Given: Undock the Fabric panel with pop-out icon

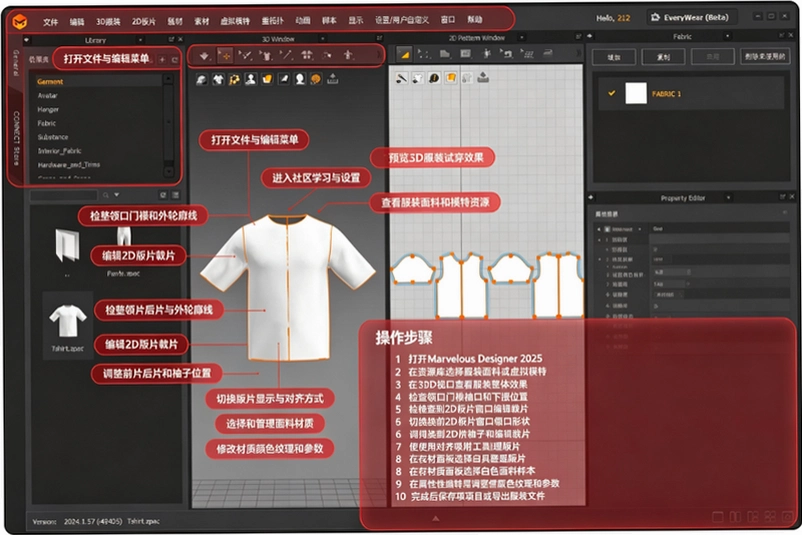Looking at the screenshot, I should (x=782, y=35).
